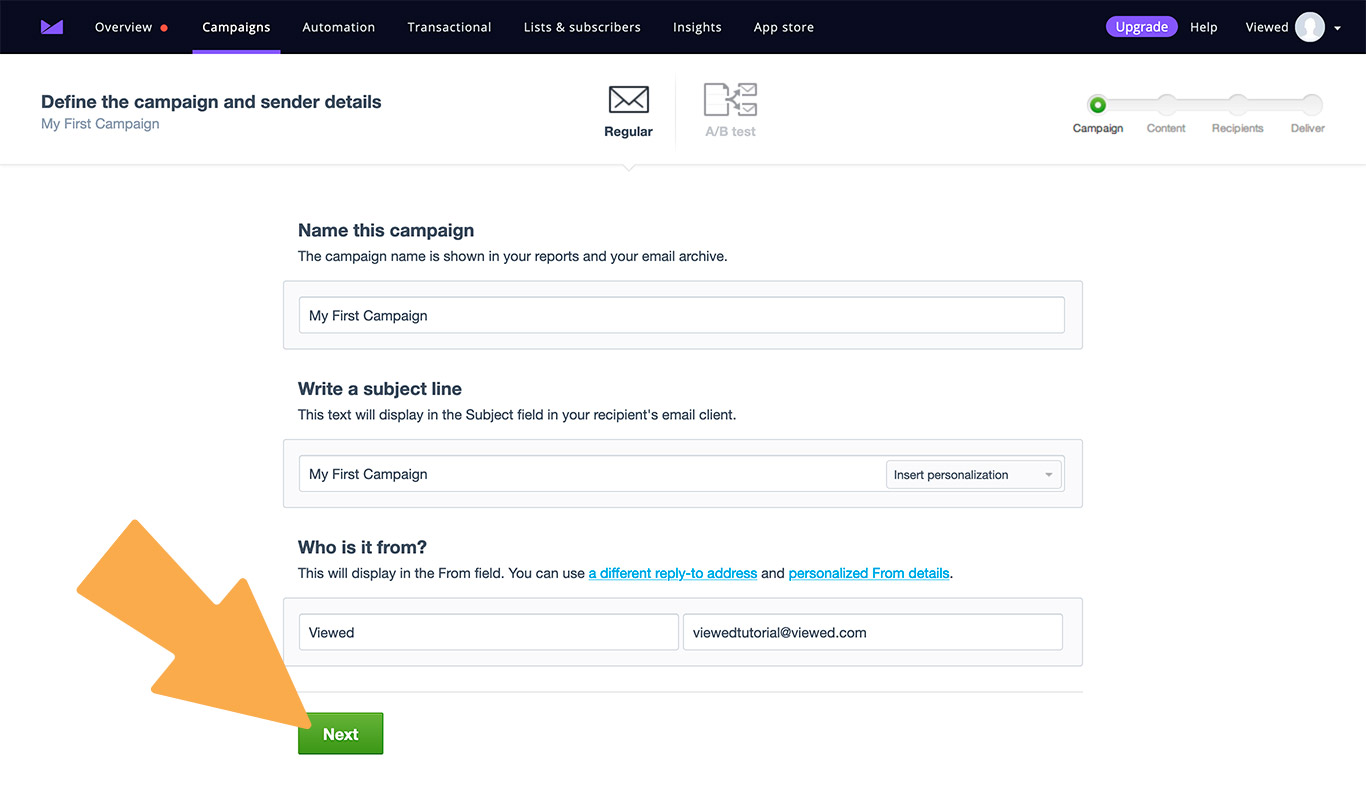Viewport: 1366px width, 798px height.
Task: Click the 'Write a subject line' heading
Action: coord(380,388)
